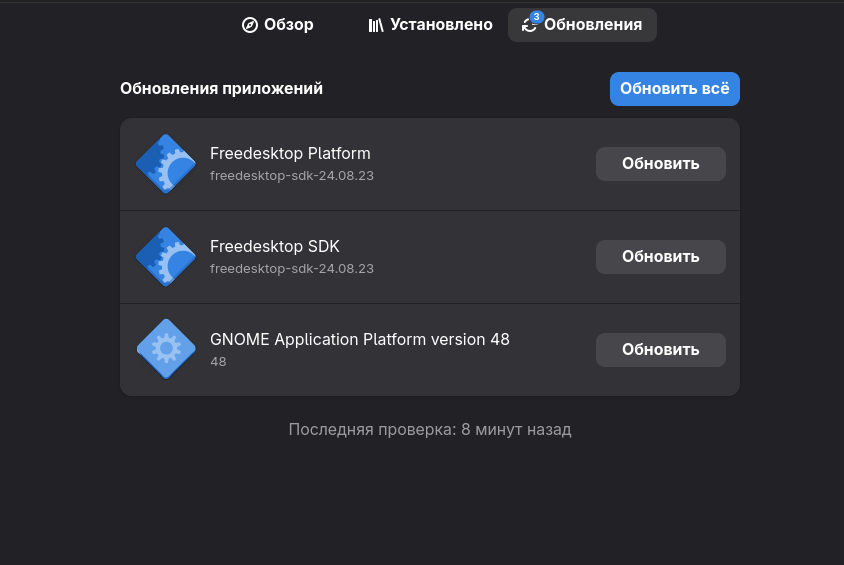Click the blue update count badge
This screenshot has width=844, height=565.
pyautogui.click(x=537, y=17)
